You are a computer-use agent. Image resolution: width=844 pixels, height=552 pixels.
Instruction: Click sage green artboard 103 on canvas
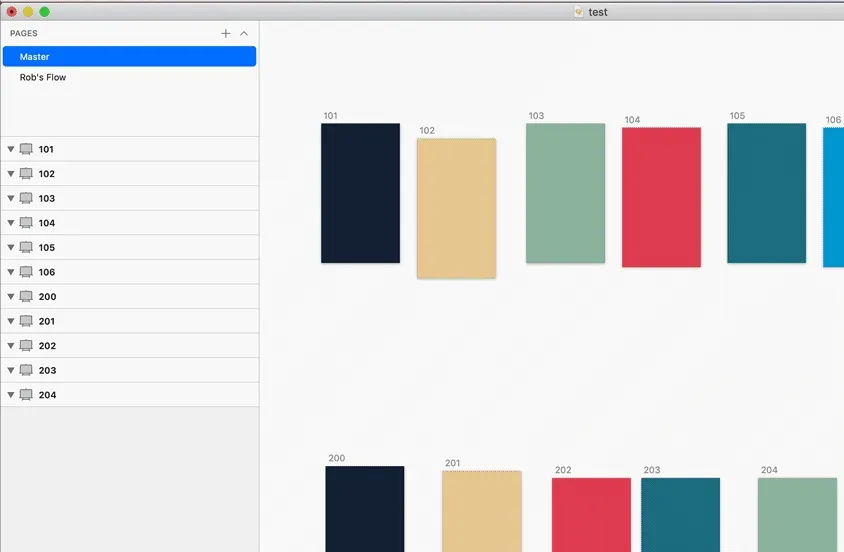pos(566,193)
